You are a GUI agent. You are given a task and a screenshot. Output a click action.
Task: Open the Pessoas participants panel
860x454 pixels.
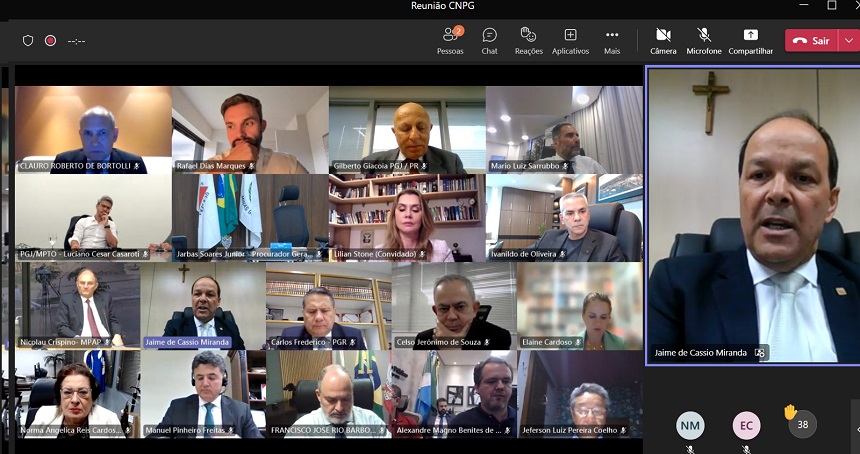point(450,40)
